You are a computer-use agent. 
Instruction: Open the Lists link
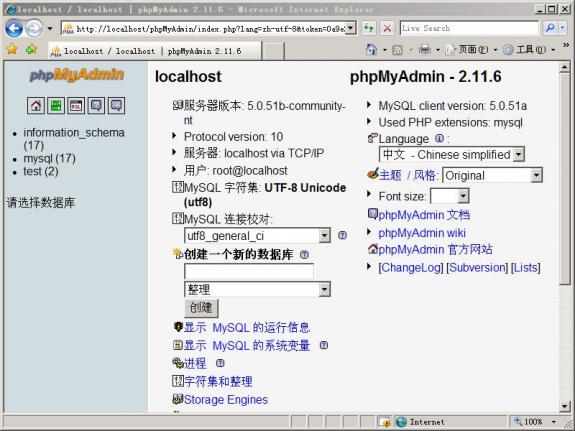click(525, 267)
